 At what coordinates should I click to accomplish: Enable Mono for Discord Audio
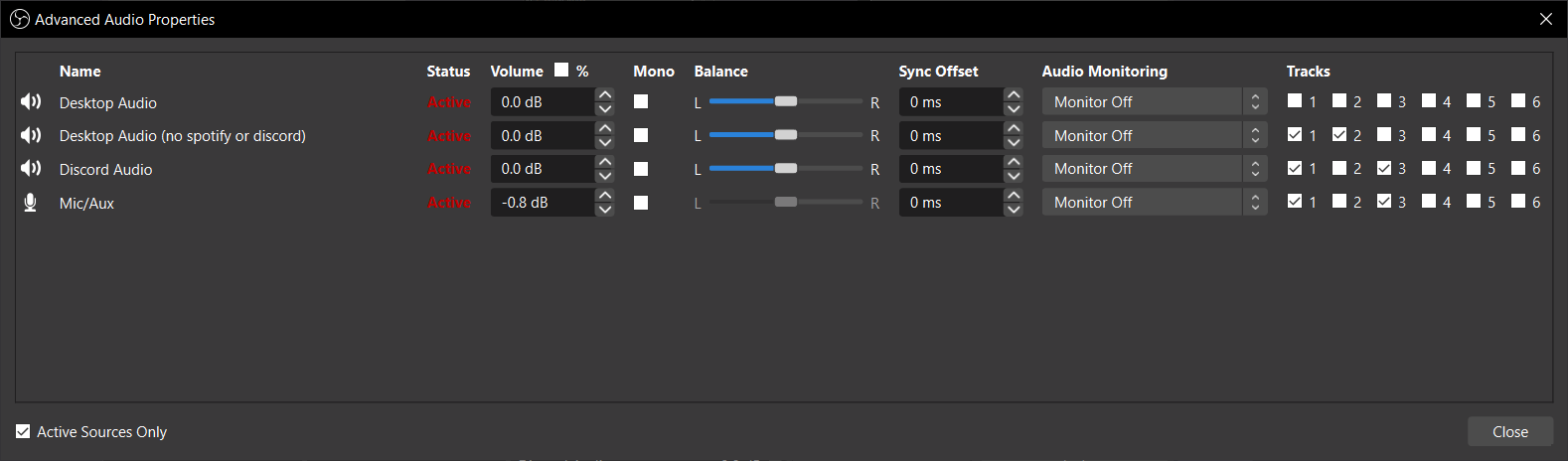click(x=641, y=169)
